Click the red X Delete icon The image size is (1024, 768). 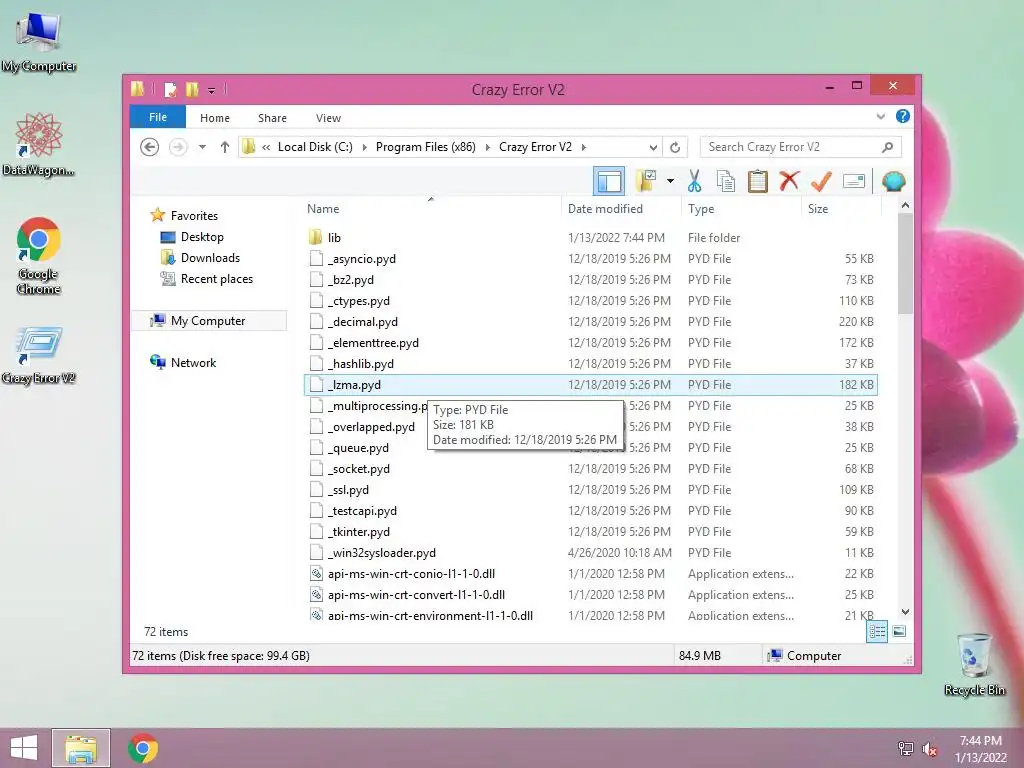pos(789,181)
